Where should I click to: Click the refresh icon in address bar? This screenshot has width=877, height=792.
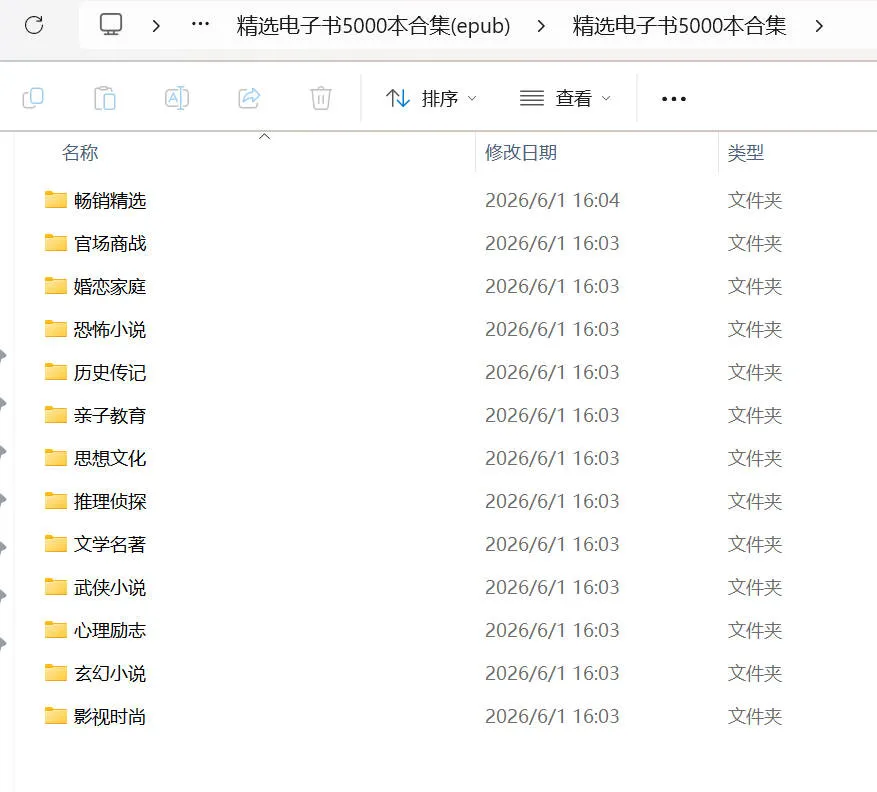pyautogui.click(x=34, y=25)
